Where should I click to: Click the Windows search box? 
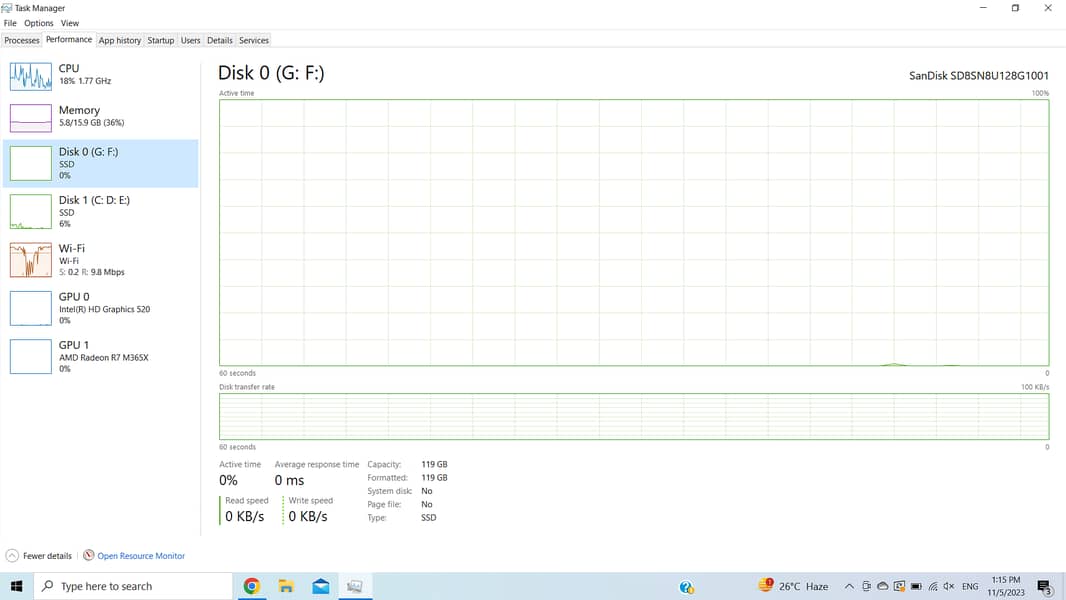point(135,587)
